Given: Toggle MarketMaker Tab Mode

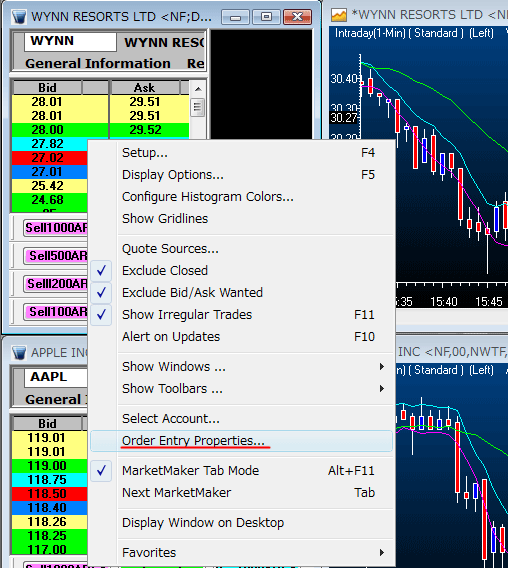Looking at the screenshot, I should (x=241, y=471).
